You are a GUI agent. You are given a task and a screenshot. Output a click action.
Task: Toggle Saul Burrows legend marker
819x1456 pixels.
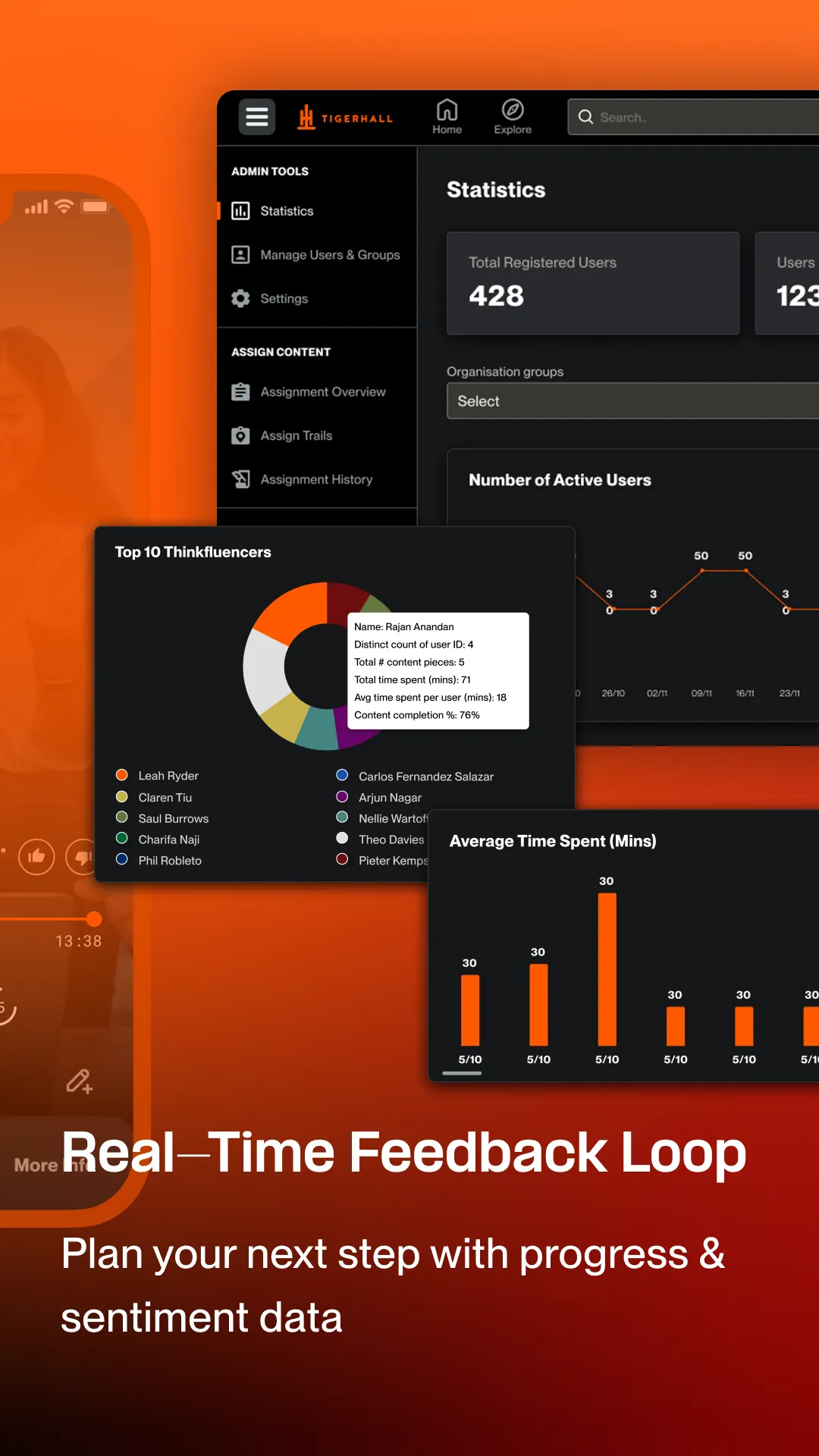(x=121, y=817)
